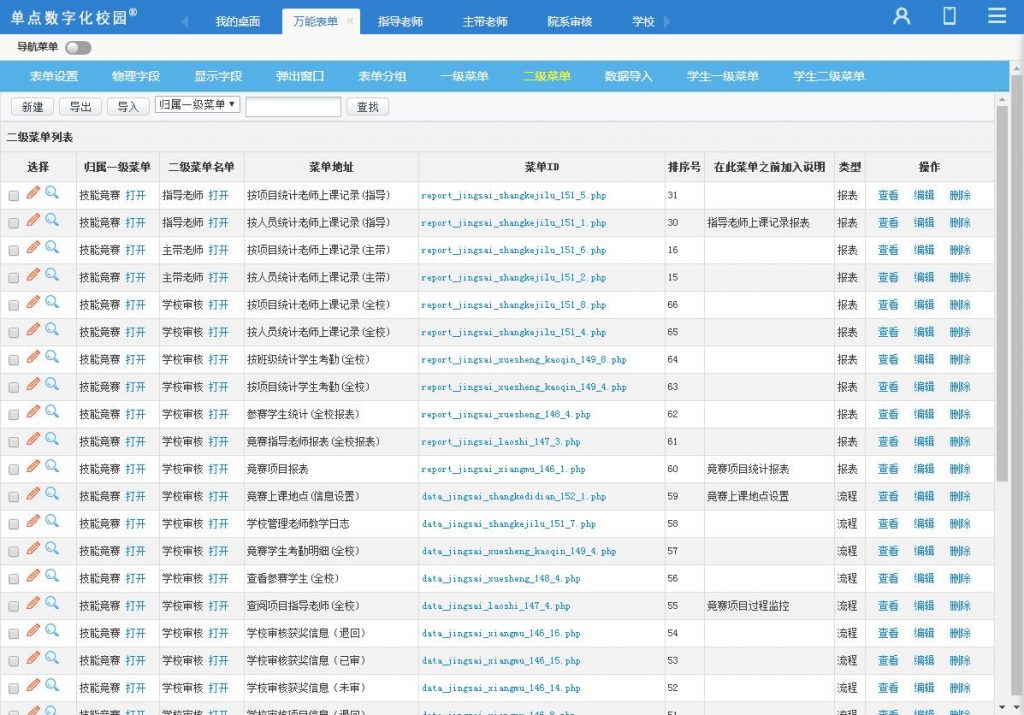Click the 查找 button
Image resolution: width=1024 pixels, height=715 pixels.
click(x=368, y=106)
